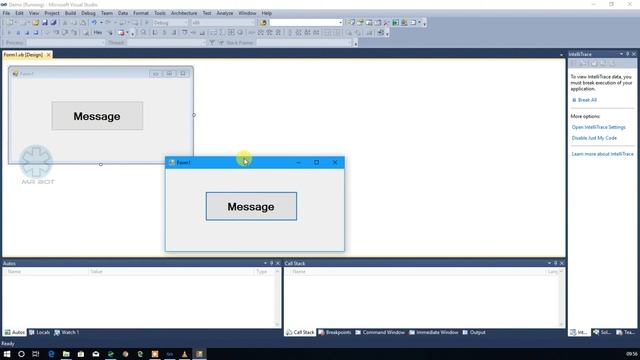Viewport: 640px width, 360px height.
Task: Click the Break All pause icon in debug toolbar
Action: tap(18, 33)
